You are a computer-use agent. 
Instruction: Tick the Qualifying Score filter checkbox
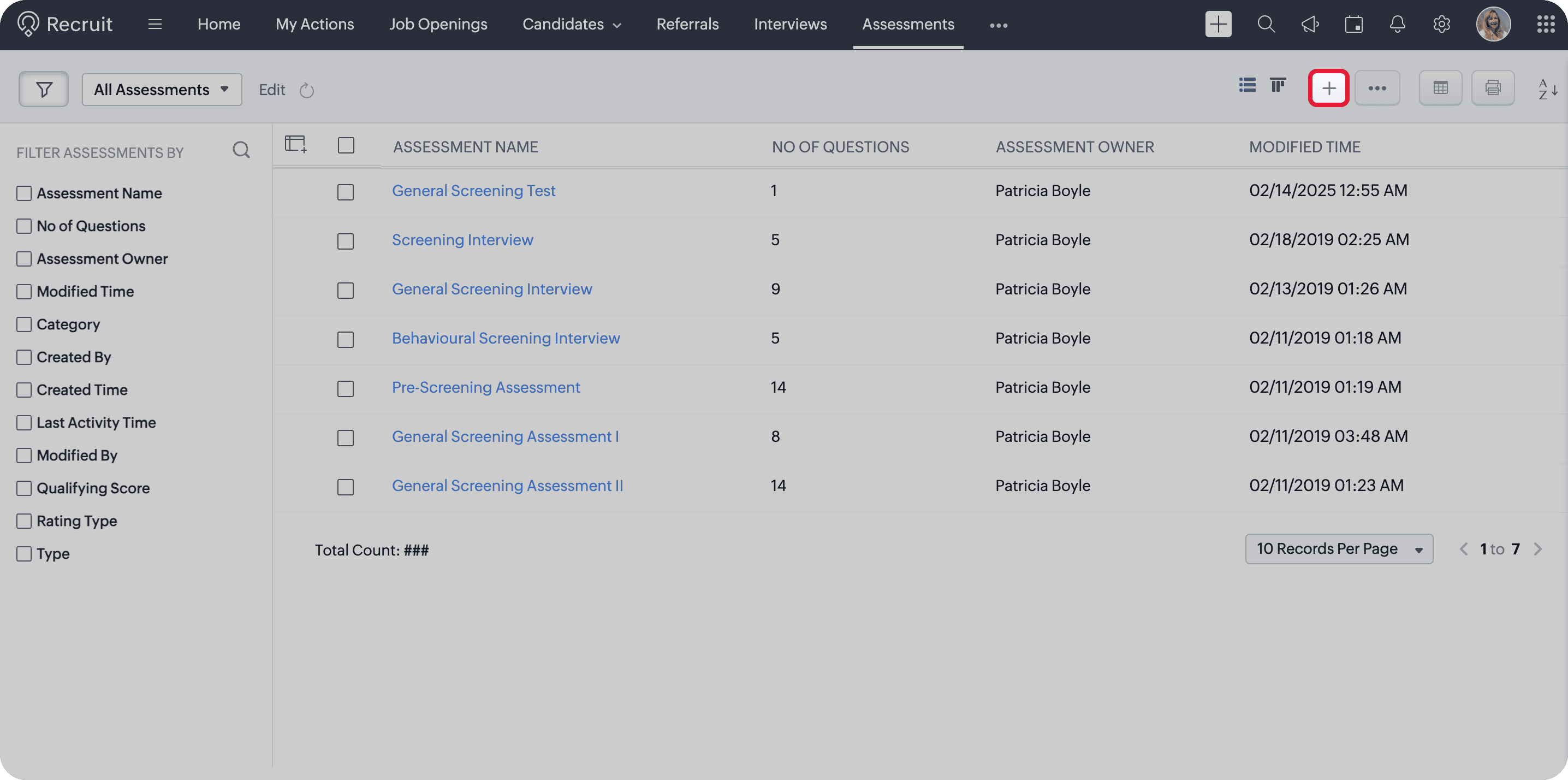pyautogui.click(x=25, y=488)
